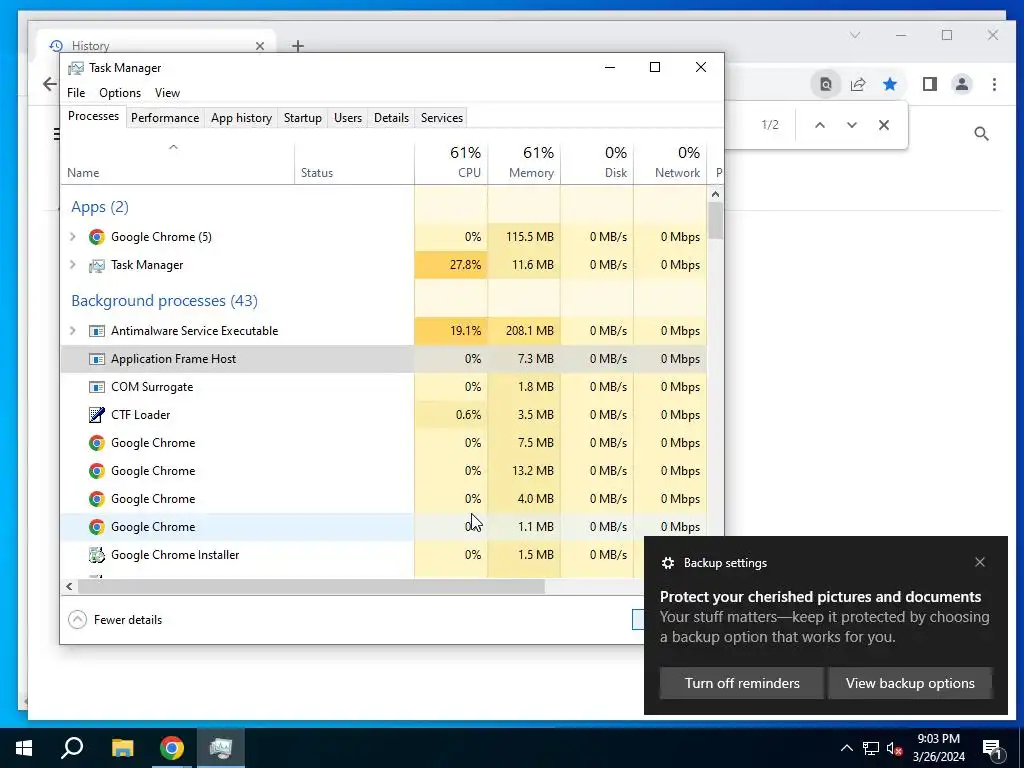Switch to the Startup tab
The image size is (1024, 768).
[x=302, y=118]
